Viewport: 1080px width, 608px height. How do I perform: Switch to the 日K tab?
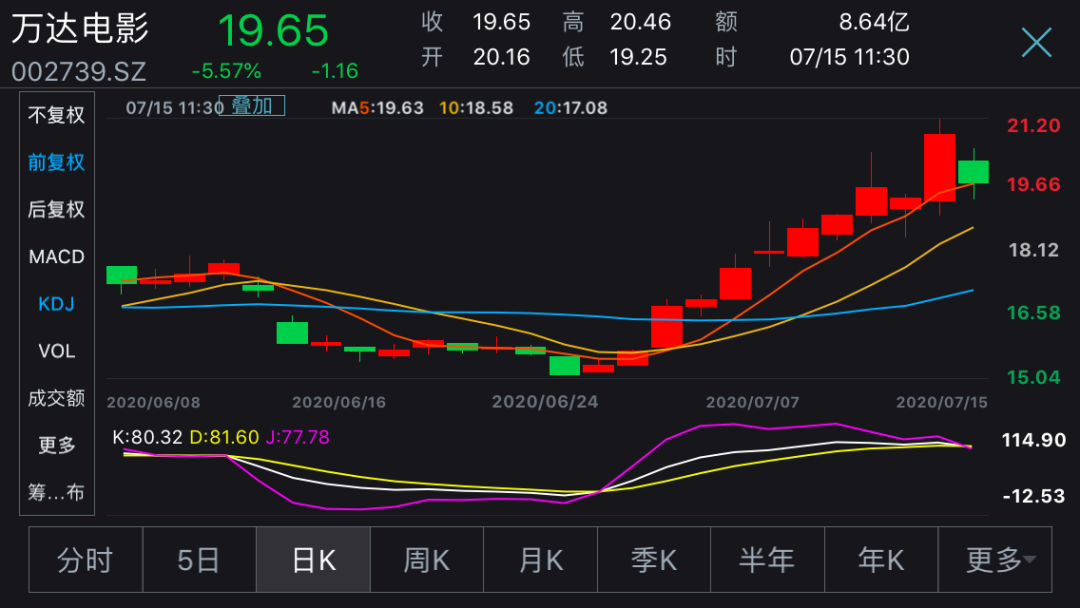point(313,560)
